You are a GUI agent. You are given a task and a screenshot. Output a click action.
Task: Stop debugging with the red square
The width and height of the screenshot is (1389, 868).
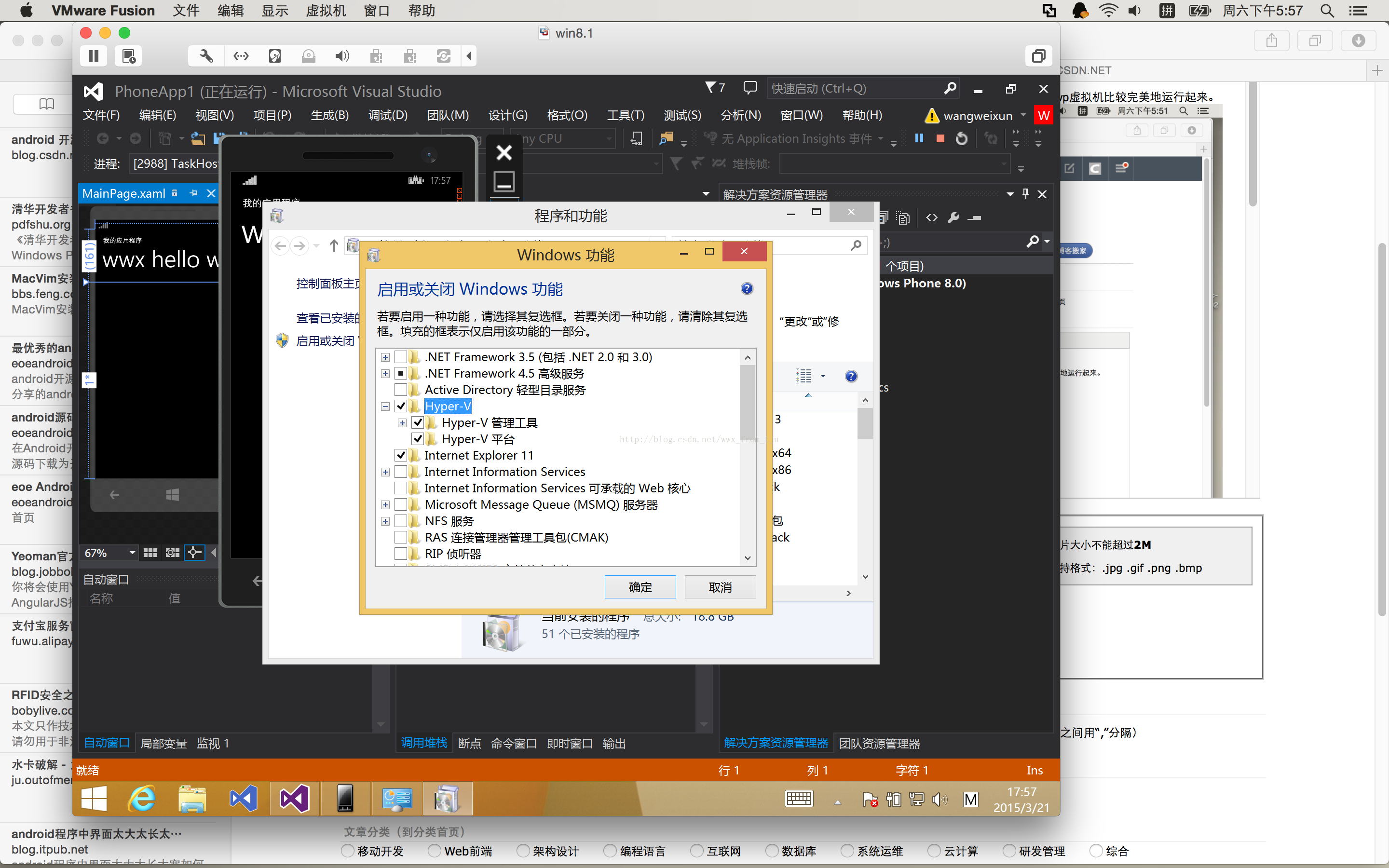(x=940, y=138)
